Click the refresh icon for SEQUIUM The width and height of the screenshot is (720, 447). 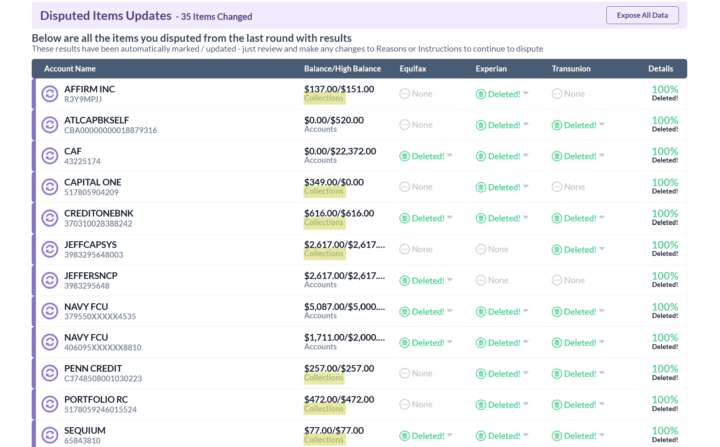pos(50,435)
